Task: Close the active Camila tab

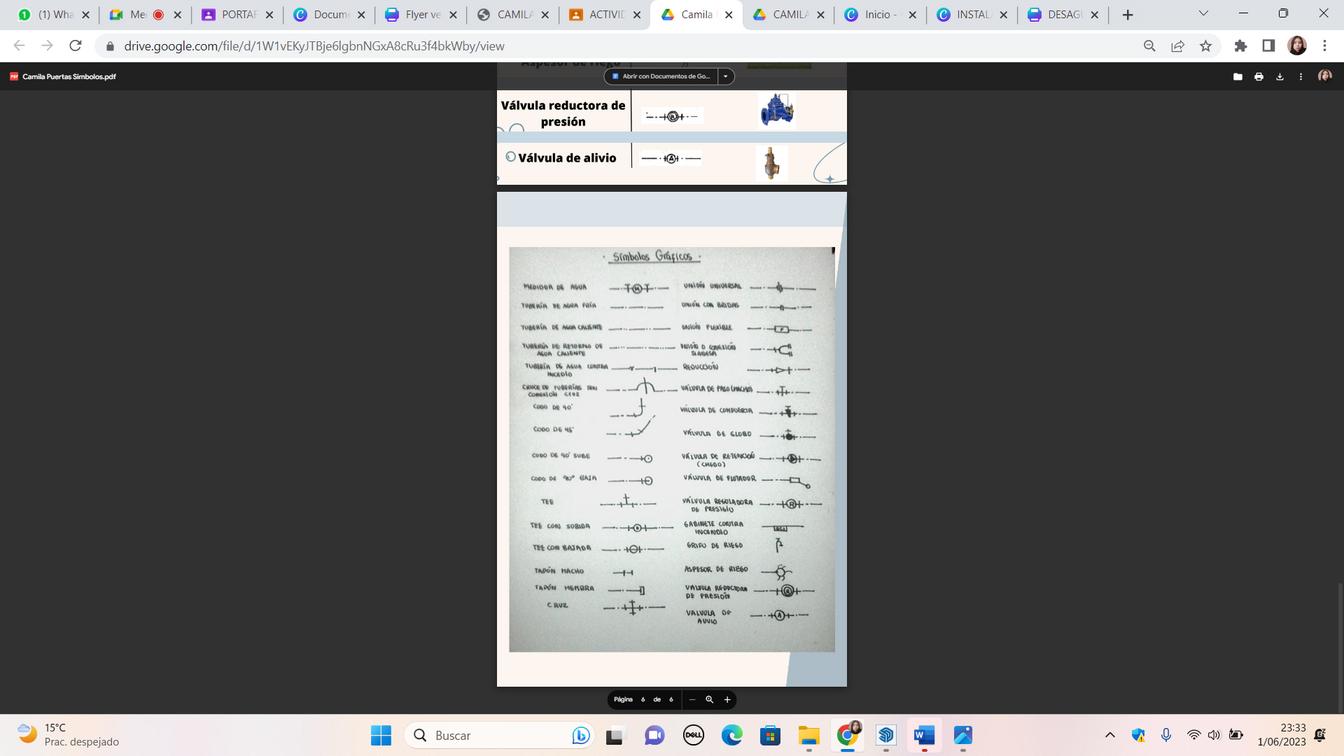Action: (728, 15)
